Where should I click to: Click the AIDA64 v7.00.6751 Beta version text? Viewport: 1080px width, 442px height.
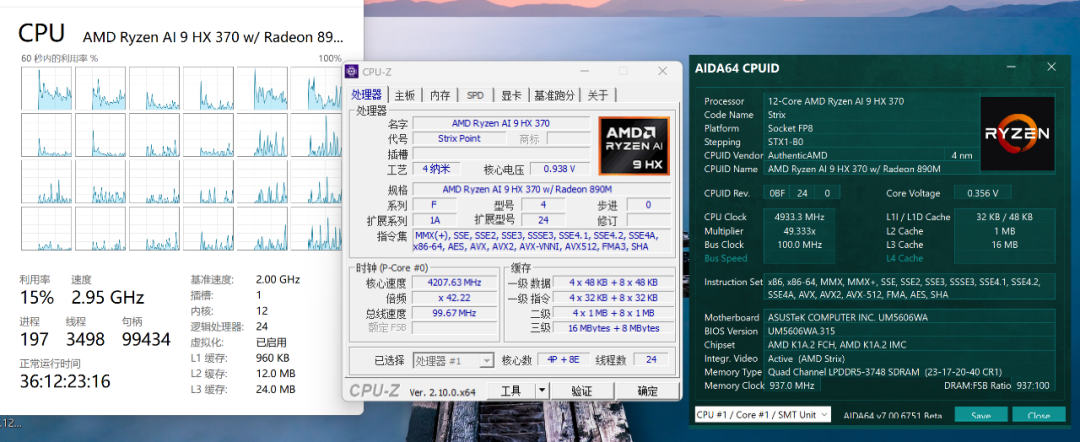[x=892, y=415]
